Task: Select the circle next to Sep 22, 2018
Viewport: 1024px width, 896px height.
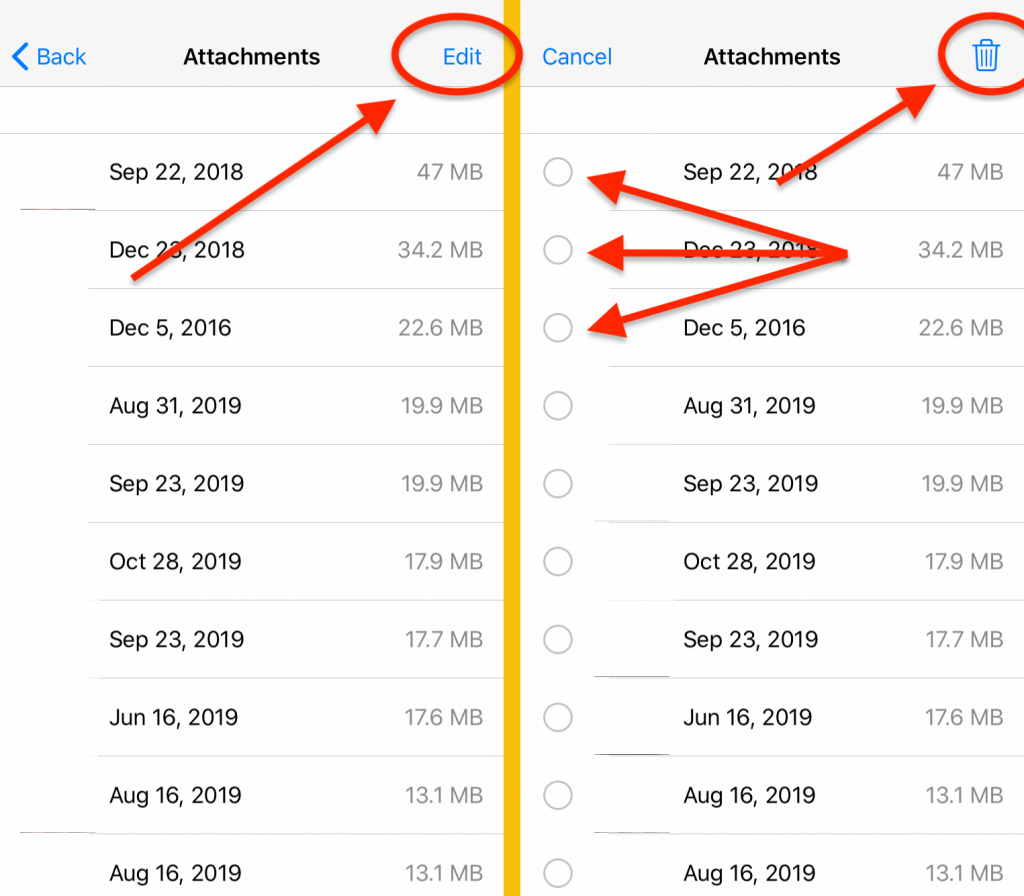Action: [558, 172]
